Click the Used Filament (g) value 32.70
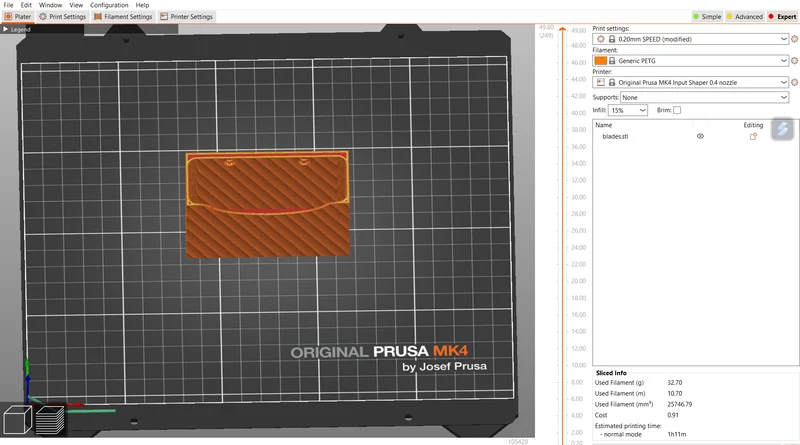The width and height of the screenshot is (800, 445). [x=674, y=383]
